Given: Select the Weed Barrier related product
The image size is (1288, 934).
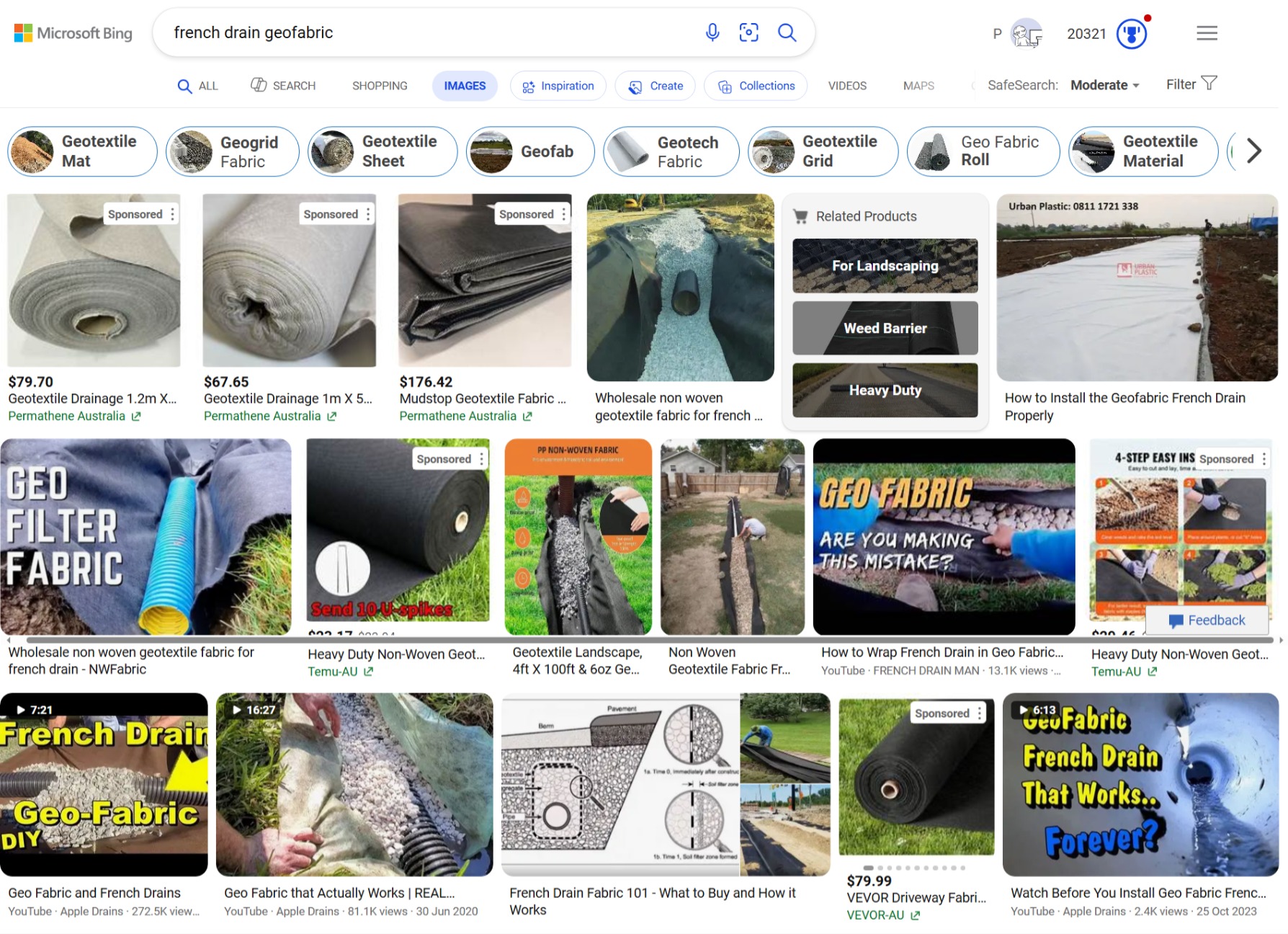Looking at the screenshot, I should click(x=885, y=328).
